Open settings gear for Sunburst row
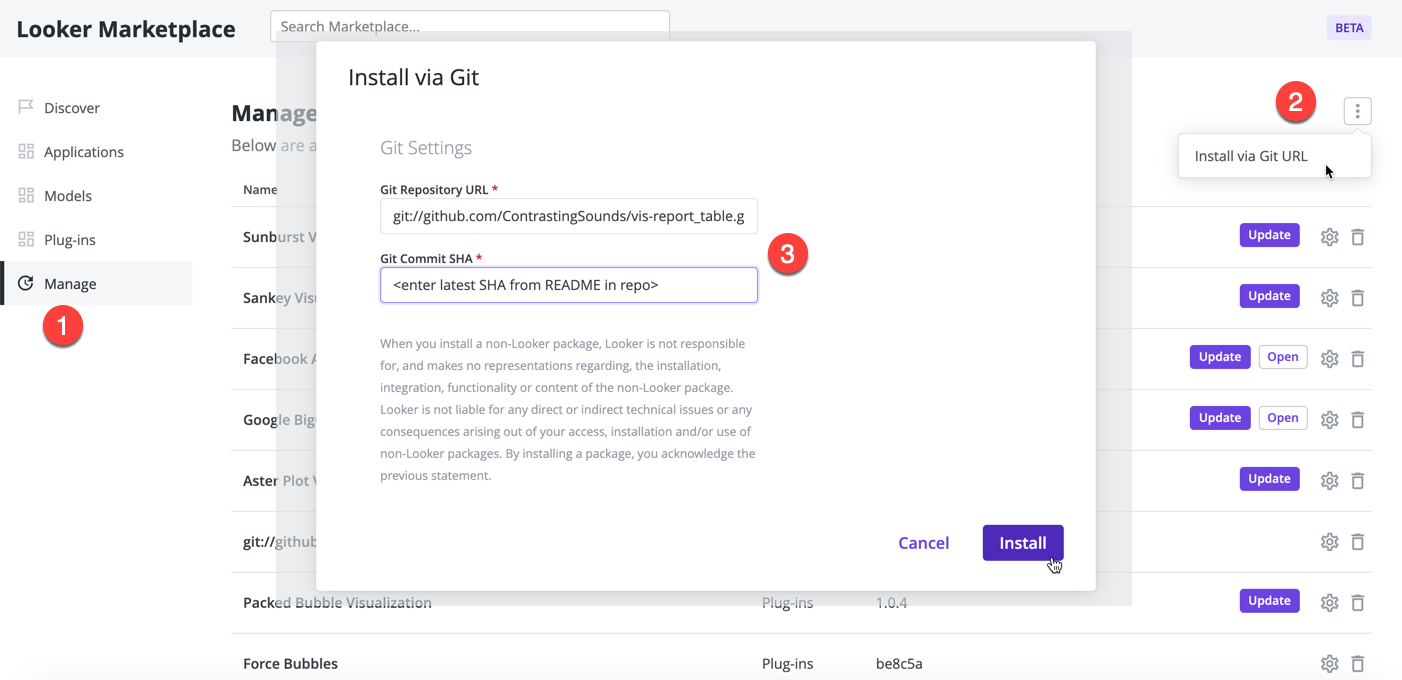1402x680 pixels. coord(1329,237)
